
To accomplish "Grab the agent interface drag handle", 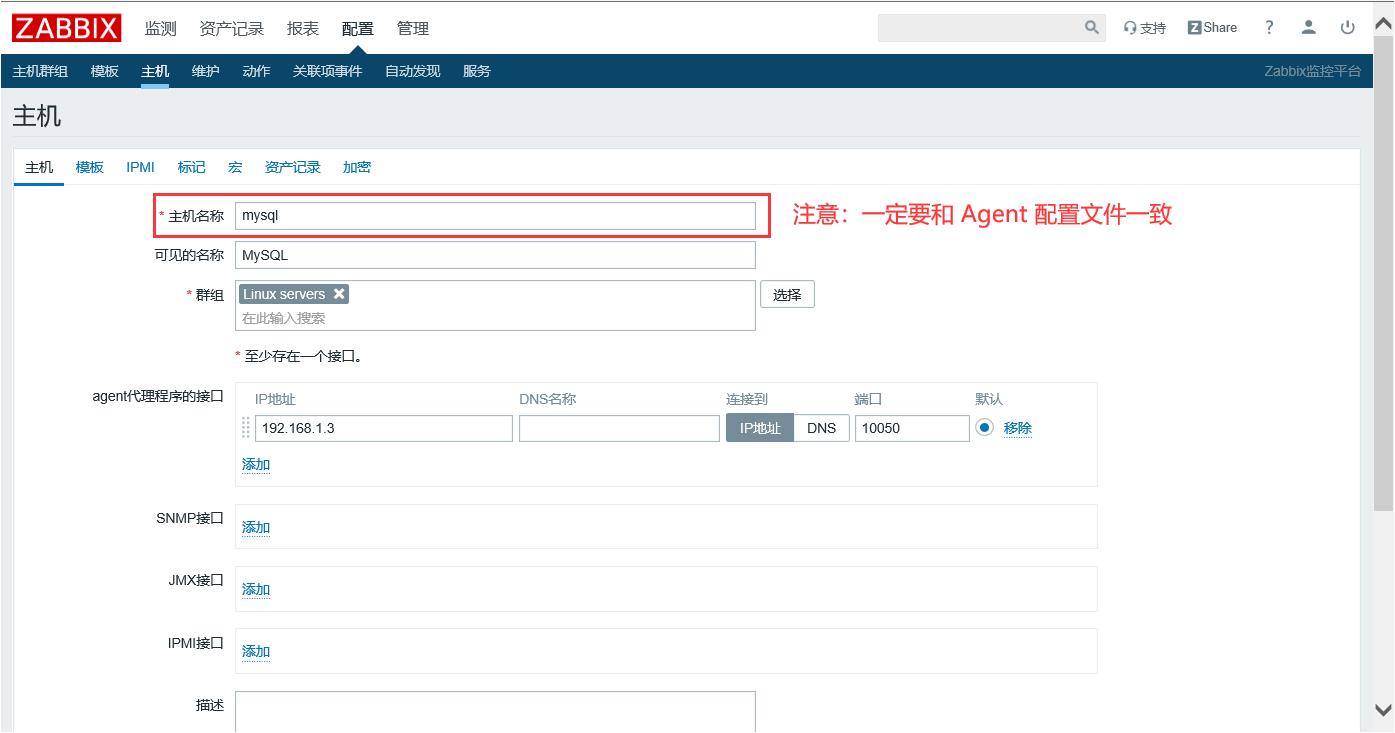I will [x=246, y=428].
